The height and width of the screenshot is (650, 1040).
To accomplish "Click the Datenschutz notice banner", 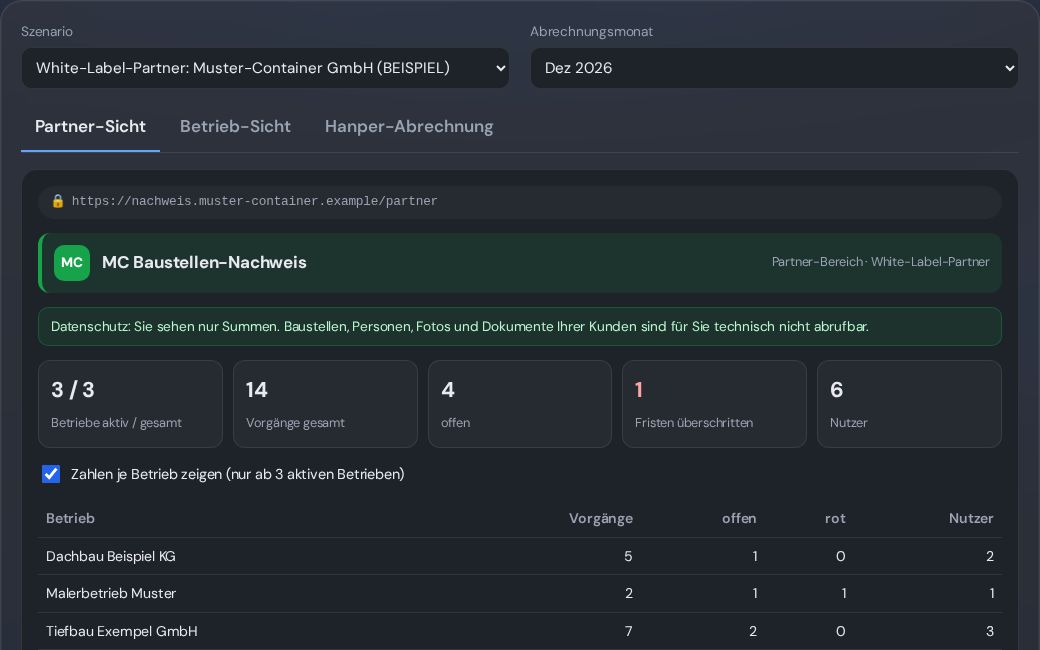I will (520, 326).
